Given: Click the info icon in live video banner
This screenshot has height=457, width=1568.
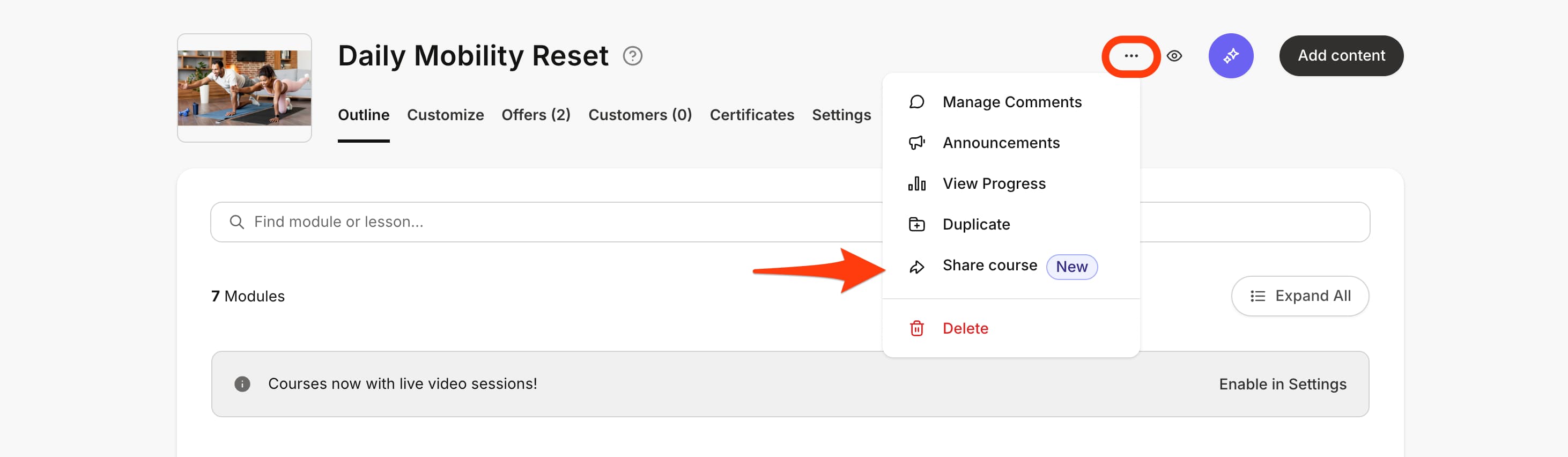Looking at the screenshot, I should click(242, 384).
